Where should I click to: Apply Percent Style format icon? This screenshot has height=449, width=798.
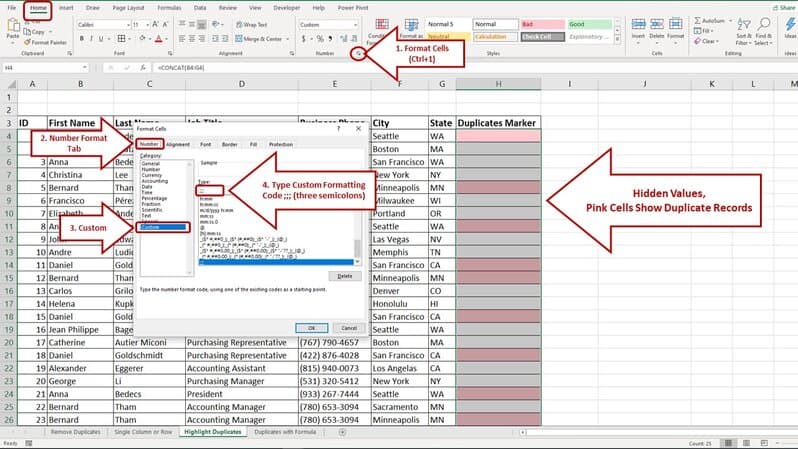(320, 39)
